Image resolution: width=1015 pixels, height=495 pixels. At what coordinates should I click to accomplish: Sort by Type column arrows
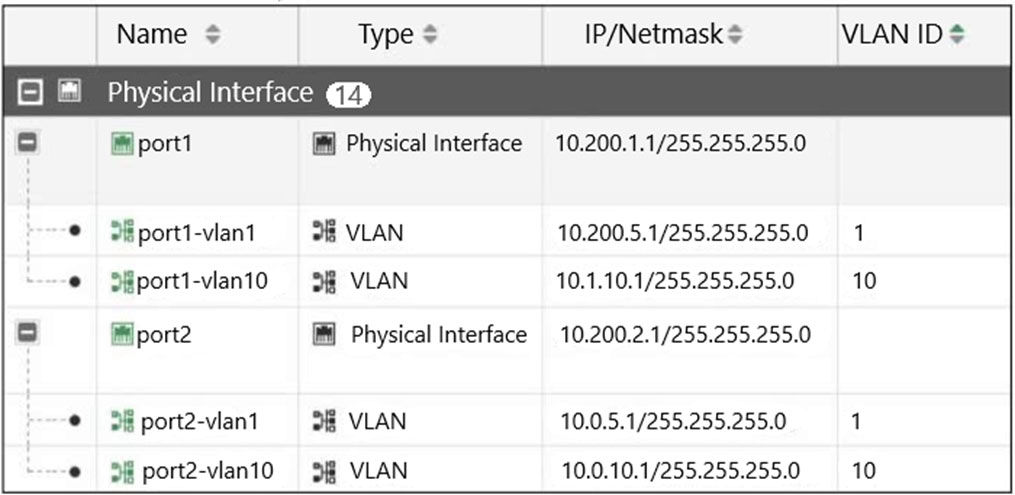(430, 35)
